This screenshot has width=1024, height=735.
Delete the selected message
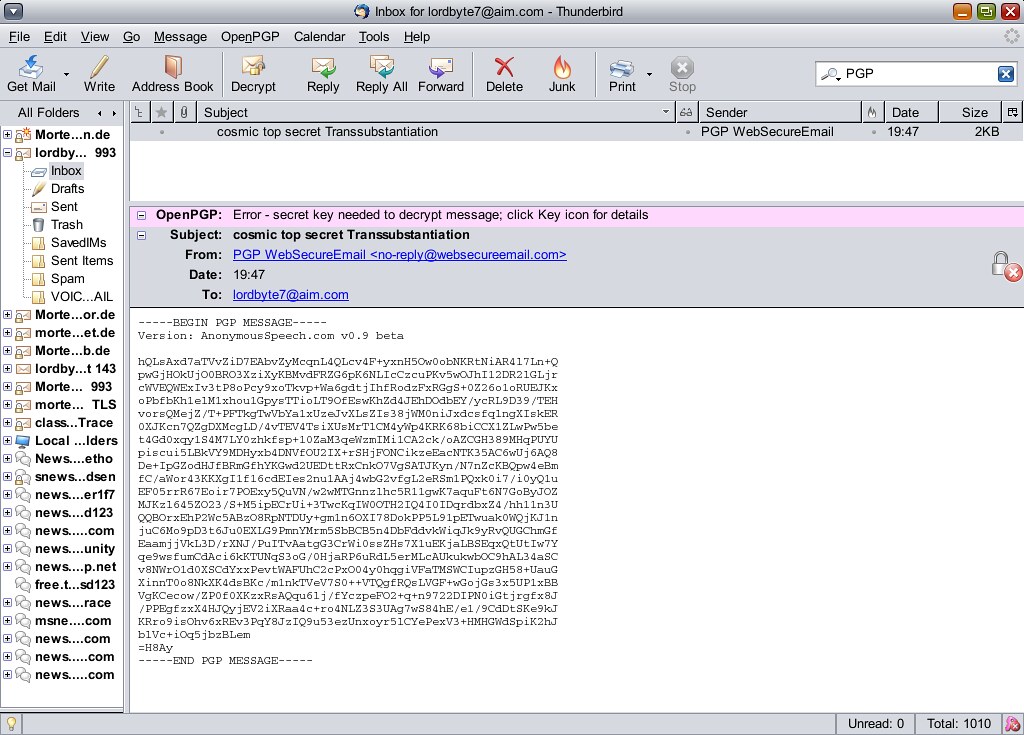[x=504, y=74]
